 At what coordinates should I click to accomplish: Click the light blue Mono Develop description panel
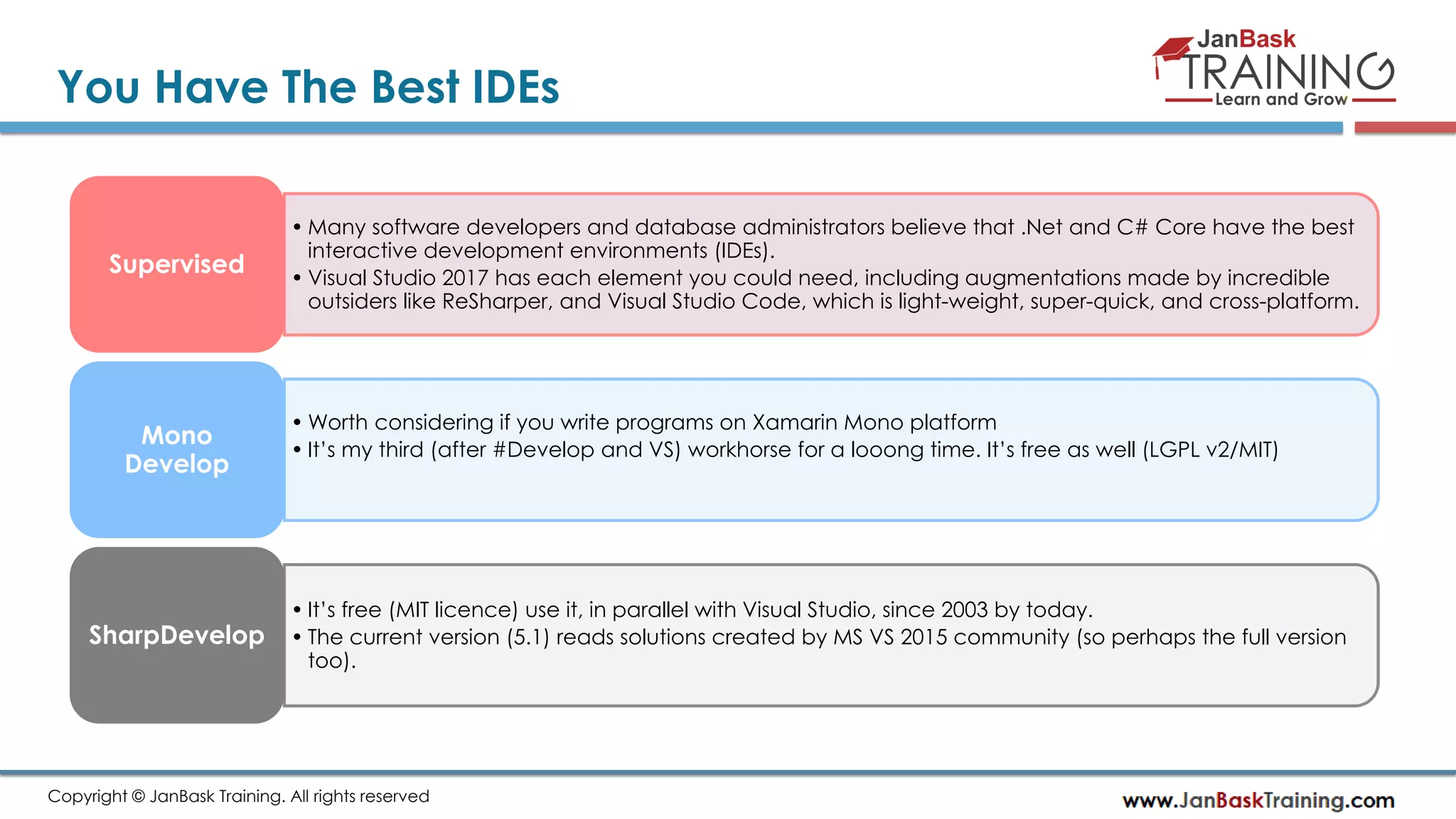pyautogui.click(x=830, y=491)
